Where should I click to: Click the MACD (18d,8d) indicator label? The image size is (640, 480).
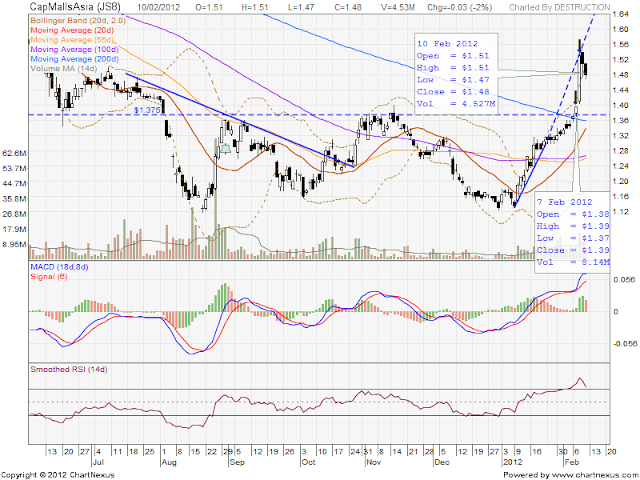(x=59, y=267)
